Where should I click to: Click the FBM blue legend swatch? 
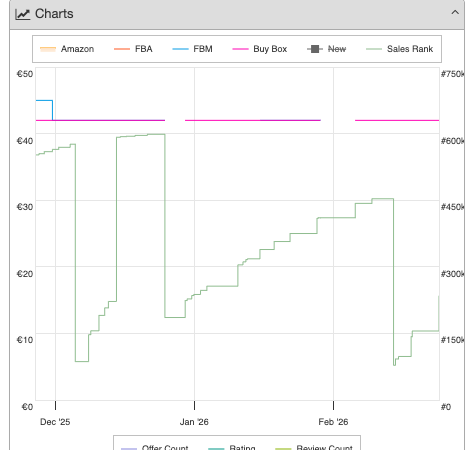pos(180,49)
